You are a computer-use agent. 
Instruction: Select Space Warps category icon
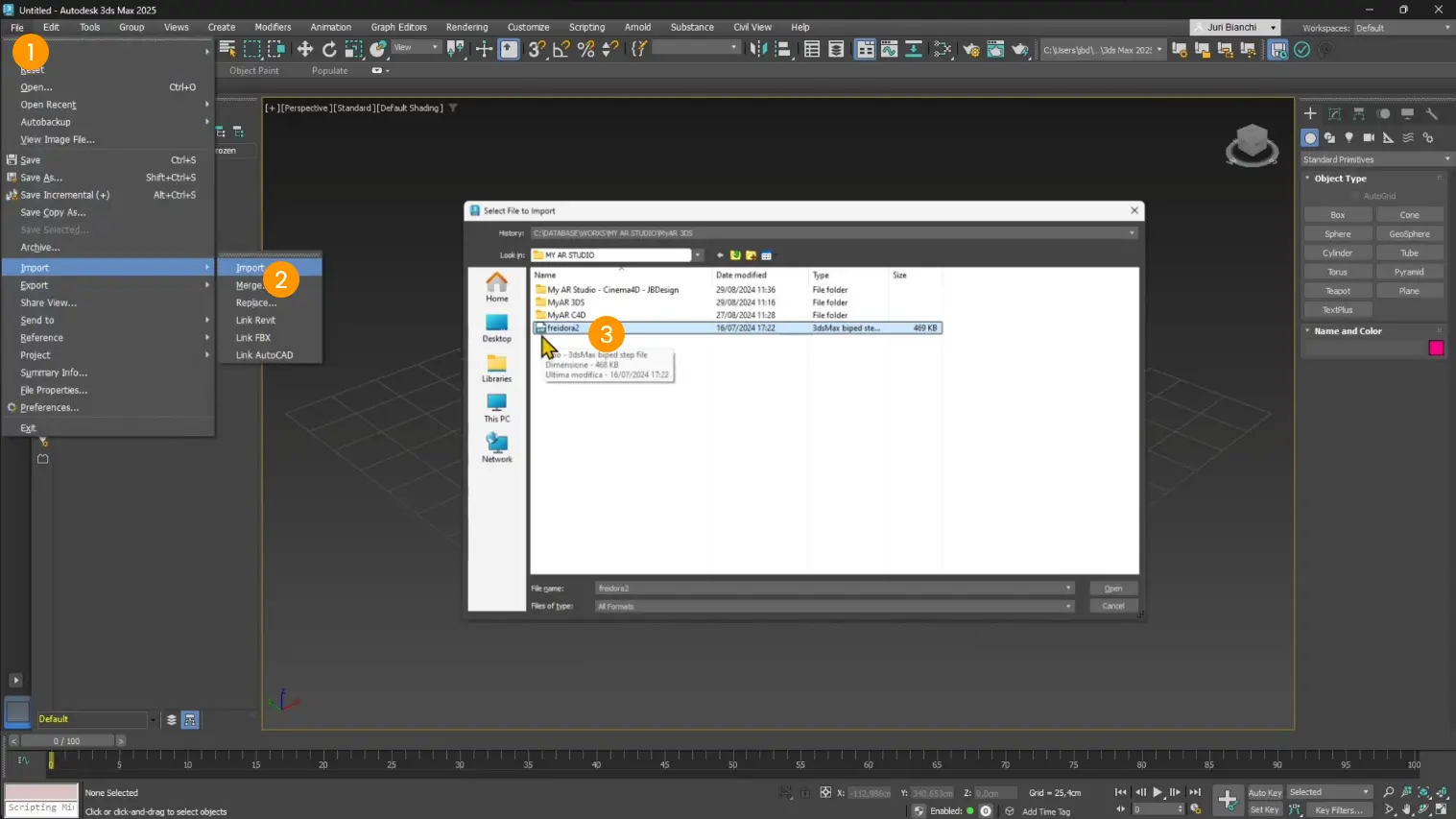(x=1408, y=137)
